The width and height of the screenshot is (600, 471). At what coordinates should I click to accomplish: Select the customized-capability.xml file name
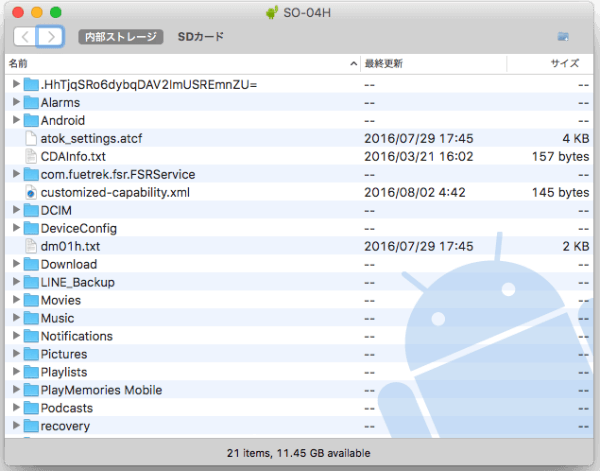coord(115,192)
